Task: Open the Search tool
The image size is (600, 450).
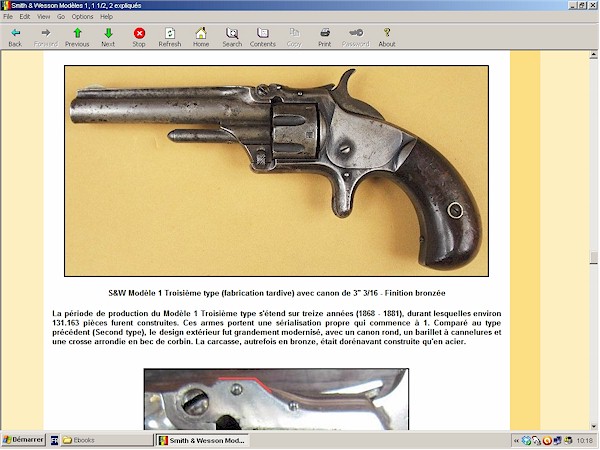Action: [232, 38]
